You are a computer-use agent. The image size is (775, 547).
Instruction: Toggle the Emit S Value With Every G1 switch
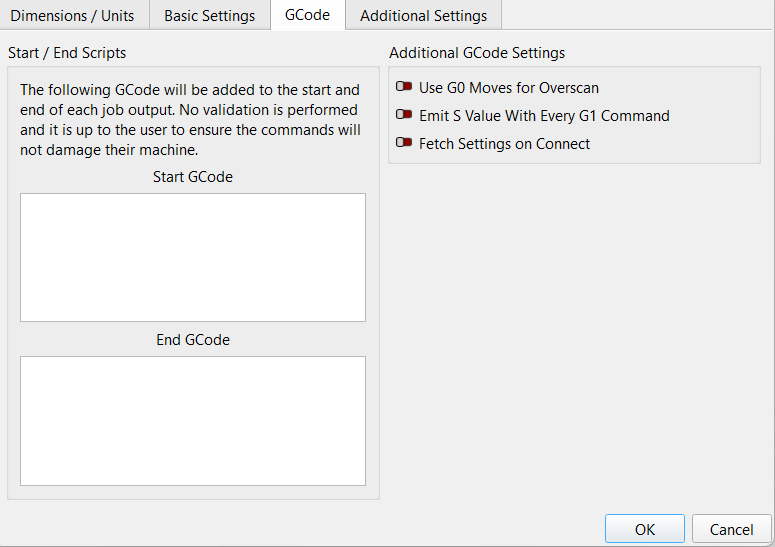tap(404, 116)
